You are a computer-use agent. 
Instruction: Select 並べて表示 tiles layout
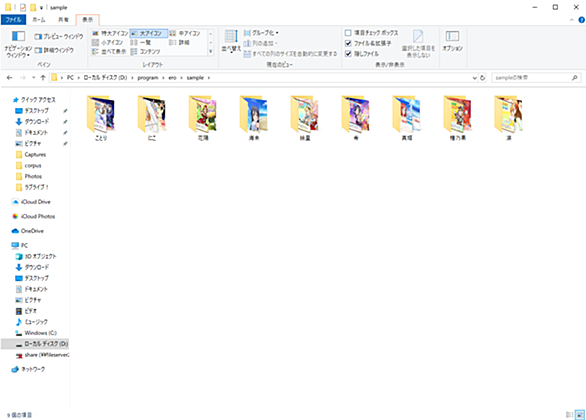coord(110,52)
